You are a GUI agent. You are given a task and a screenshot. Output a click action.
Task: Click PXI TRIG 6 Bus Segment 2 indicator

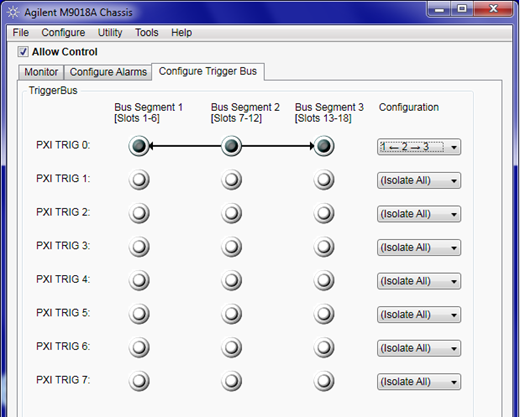click(231, 348)
